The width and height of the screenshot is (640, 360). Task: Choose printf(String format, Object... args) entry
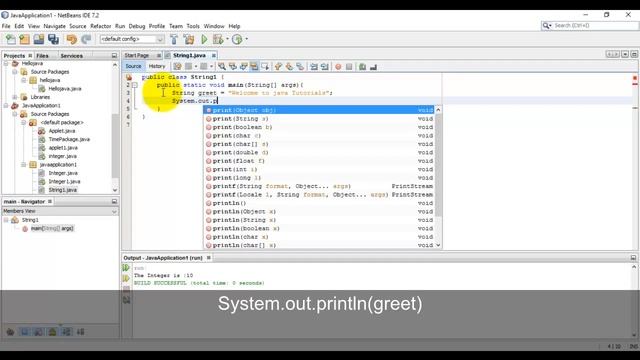[318, 186]
